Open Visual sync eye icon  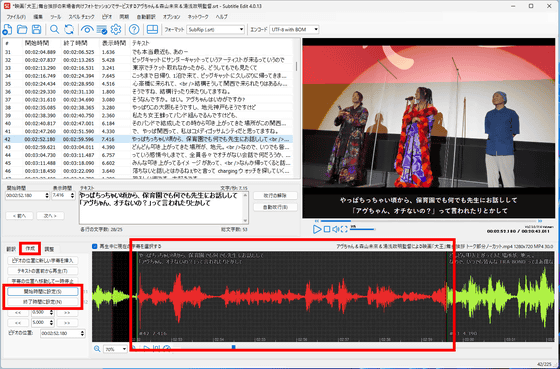click(87, 29)
